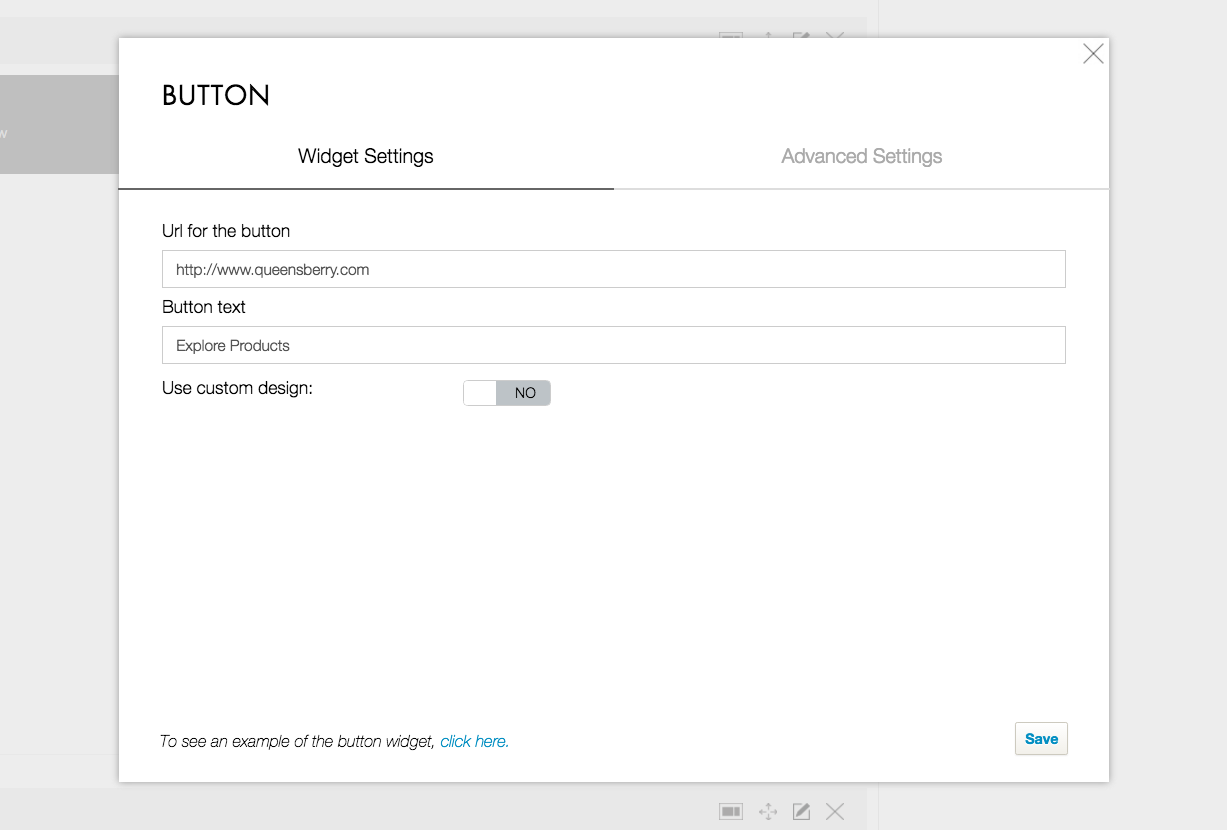The width and height of the screenshot is (1227, 830).
Task: Click the dark gray widget block behind dialog
Action: (58, 125)
